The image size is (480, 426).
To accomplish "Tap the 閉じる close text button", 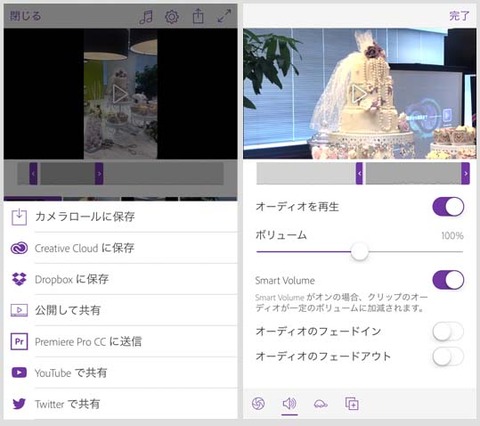I will click(25, 16).
